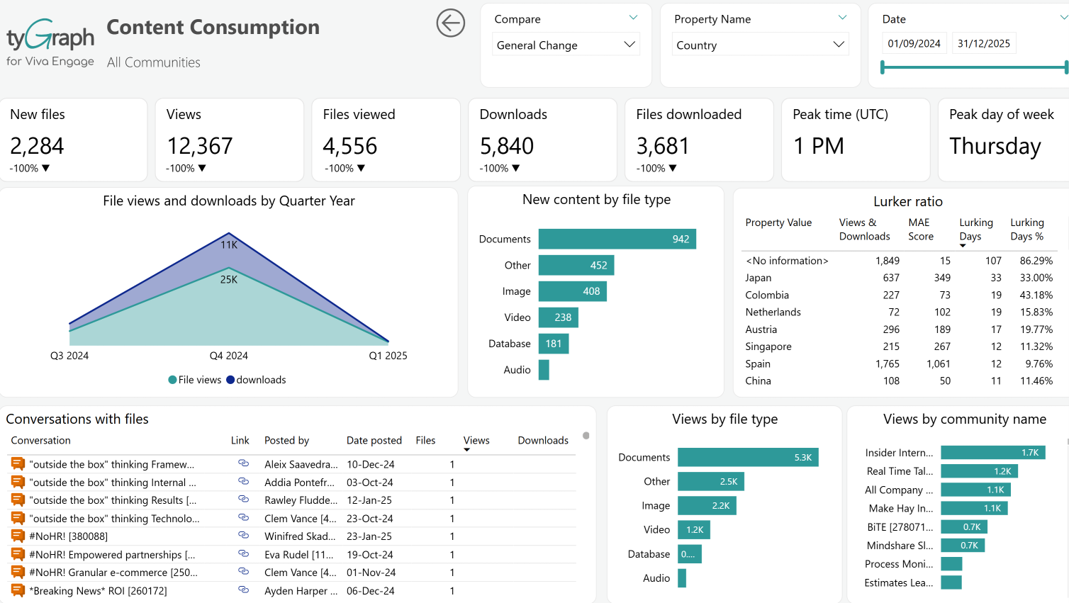Image resolution: width=1069 pixels, height=603 pixels.
Task: Sort by the Views & Downloads column header
Action: pos(864,229)
